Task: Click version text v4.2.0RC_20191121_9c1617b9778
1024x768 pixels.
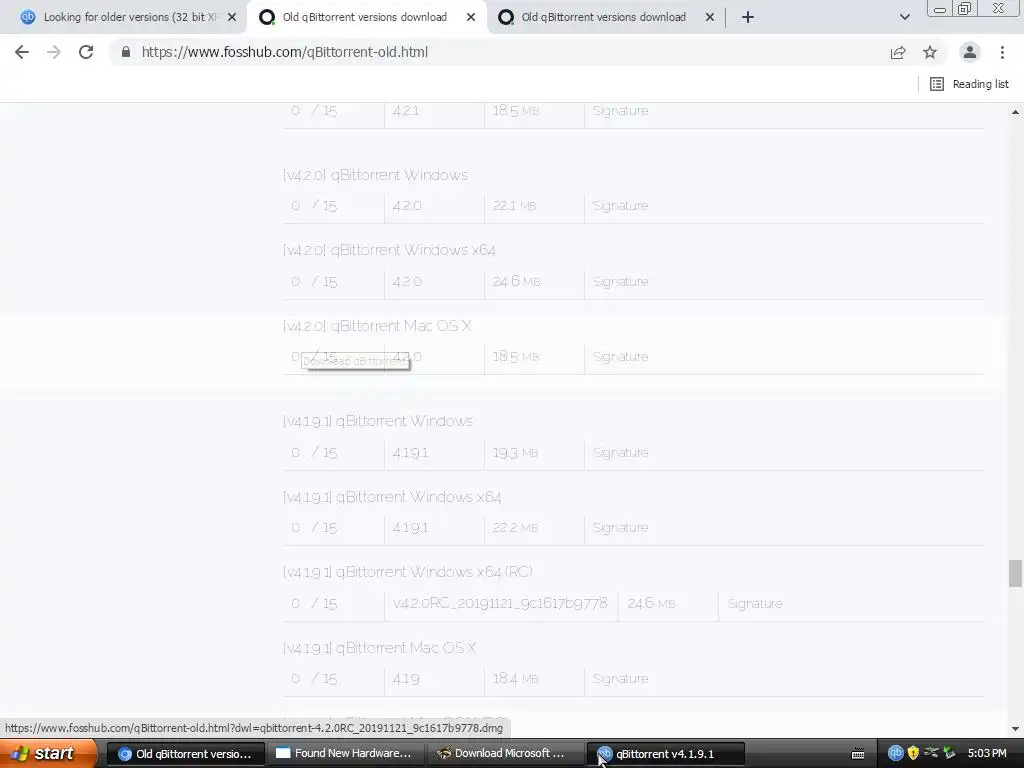Action: click(500, 603)
